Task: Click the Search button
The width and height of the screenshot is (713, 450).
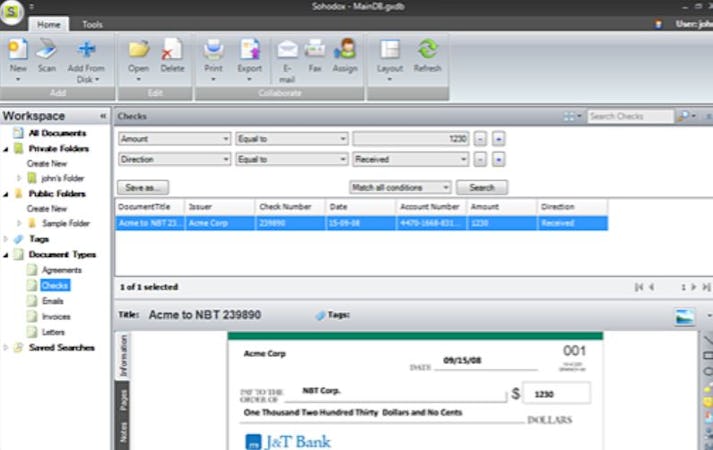Action: click(482, 187)
